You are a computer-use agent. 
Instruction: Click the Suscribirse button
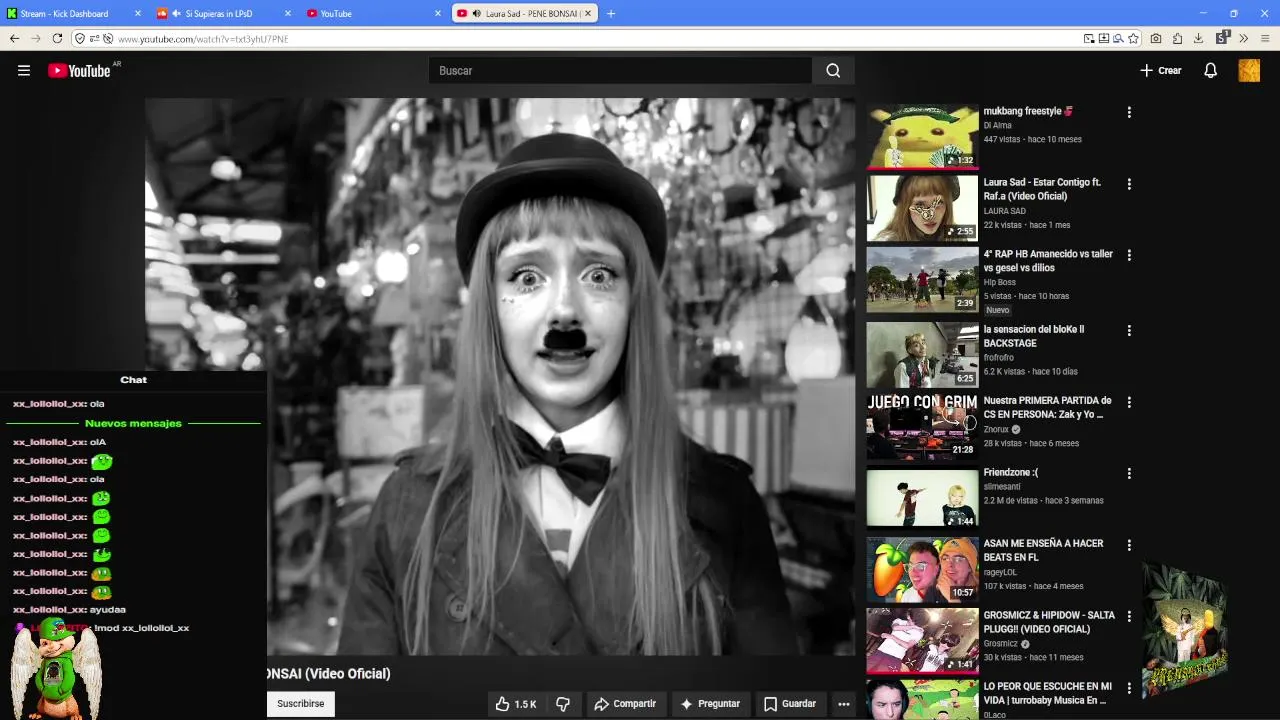pyautogui.click(x=301, y=704)
